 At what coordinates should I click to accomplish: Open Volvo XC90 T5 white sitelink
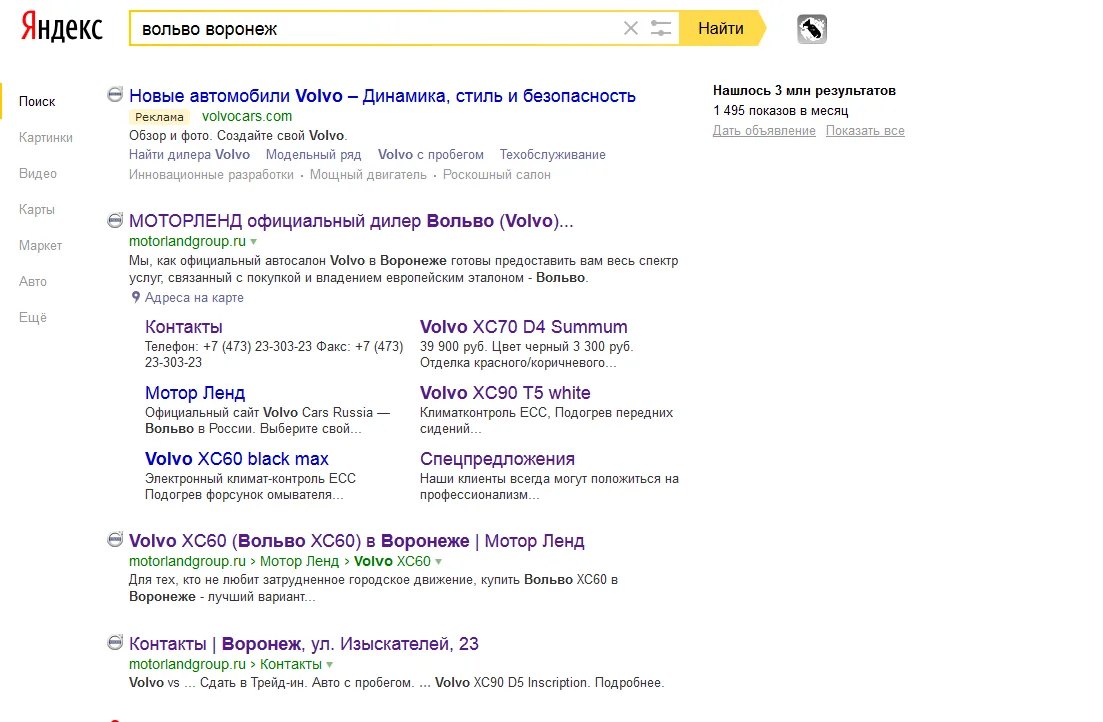(x=505, y=393)
